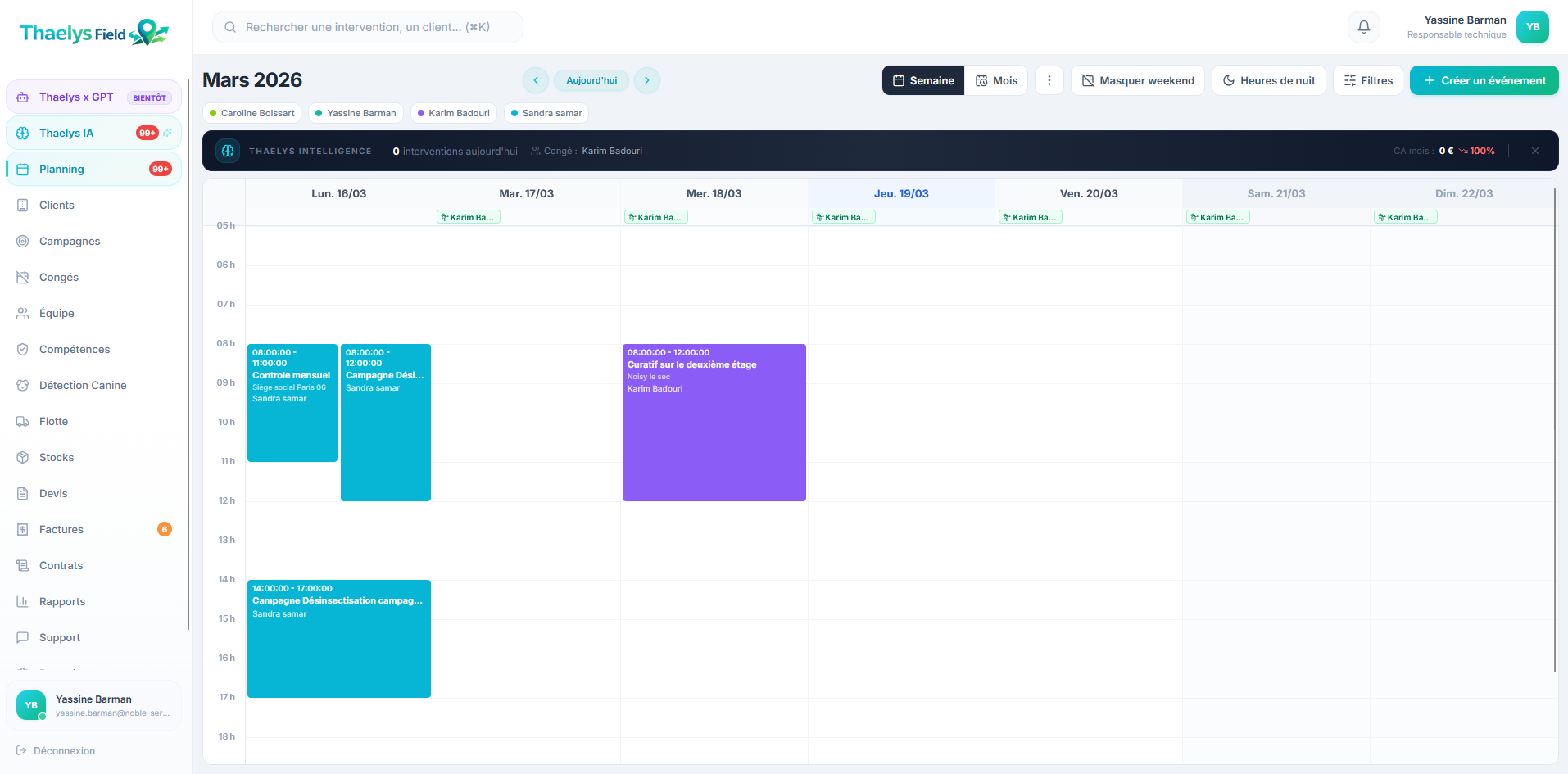Dismiss the Thaelys Intelligence banner
Viewport: 1568px width, 774px height.
1534,151
